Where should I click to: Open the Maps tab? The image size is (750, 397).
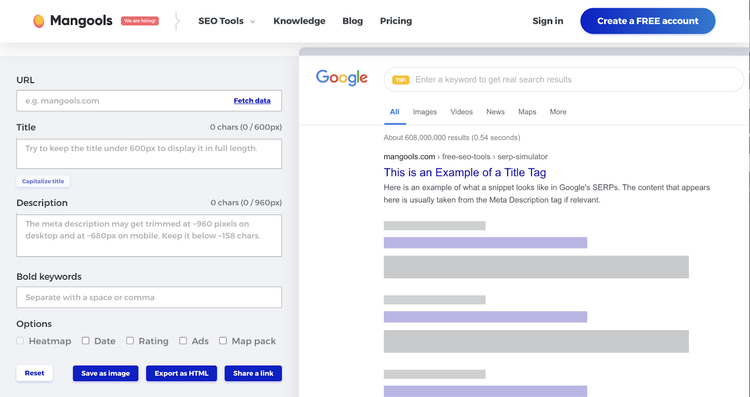point(527,112)
